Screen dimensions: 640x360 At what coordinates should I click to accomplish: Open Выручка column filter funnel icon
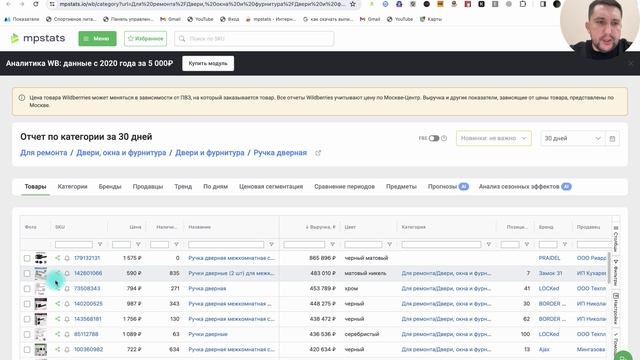pyautogui.click(x=333, y=244)
